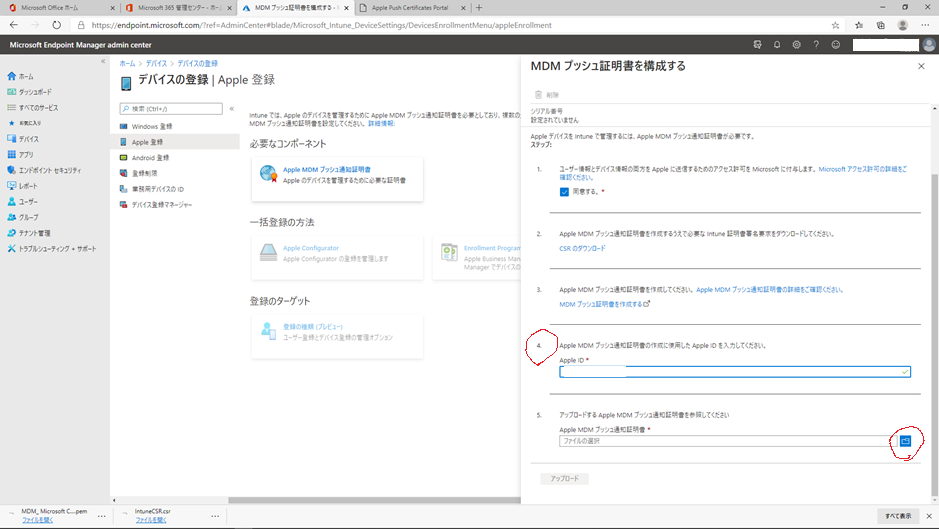Open Reports in the left sidebar
This screenshot has height=529, width=939.
(x=23, y=186)
